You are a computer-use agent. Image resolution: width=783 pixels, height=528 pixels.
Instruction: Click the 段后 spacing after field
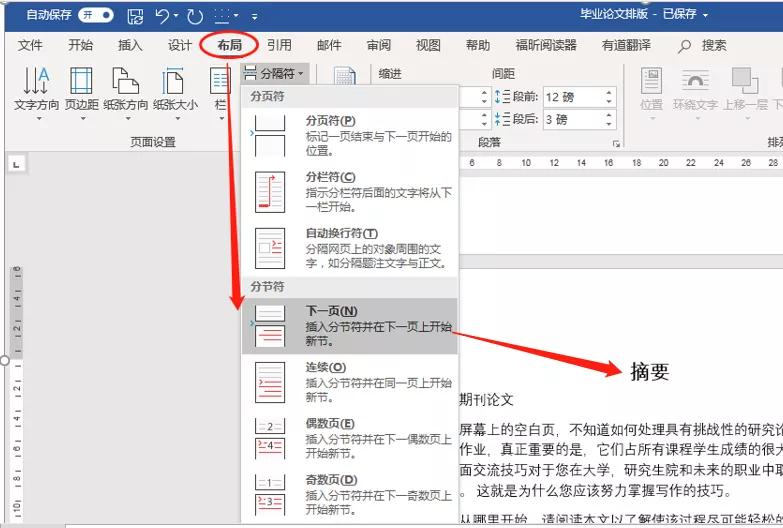coord(572,119)
